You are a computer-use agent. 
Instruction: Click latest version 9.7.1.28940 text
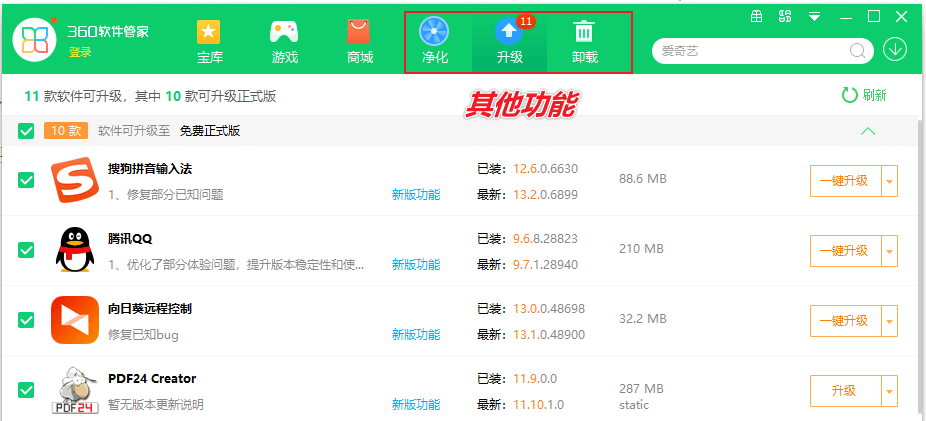pyautogui.click(x=545, y=264)
